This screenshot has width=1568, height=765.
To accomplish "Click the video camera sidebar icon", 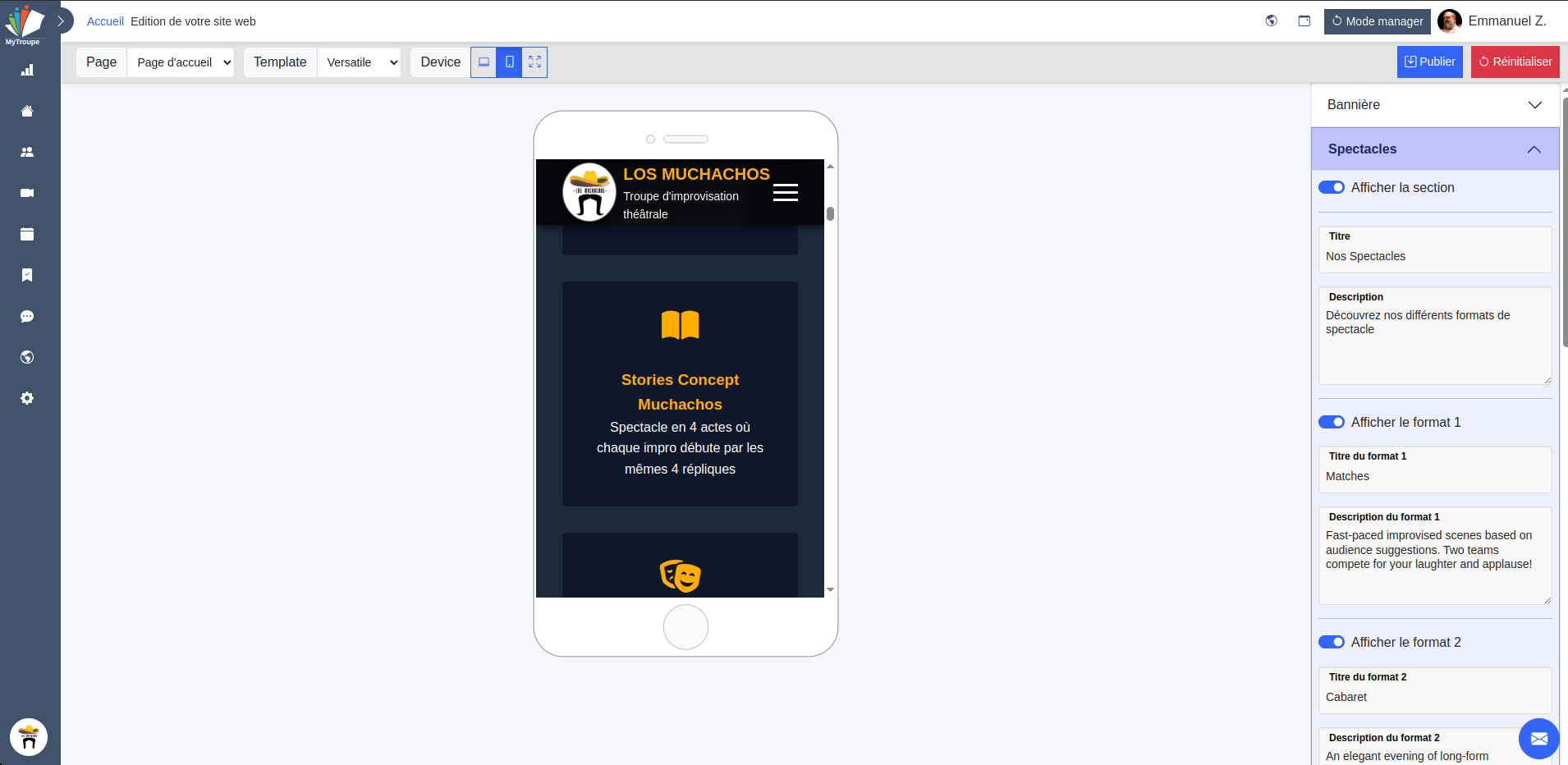I will click(27, 193).
